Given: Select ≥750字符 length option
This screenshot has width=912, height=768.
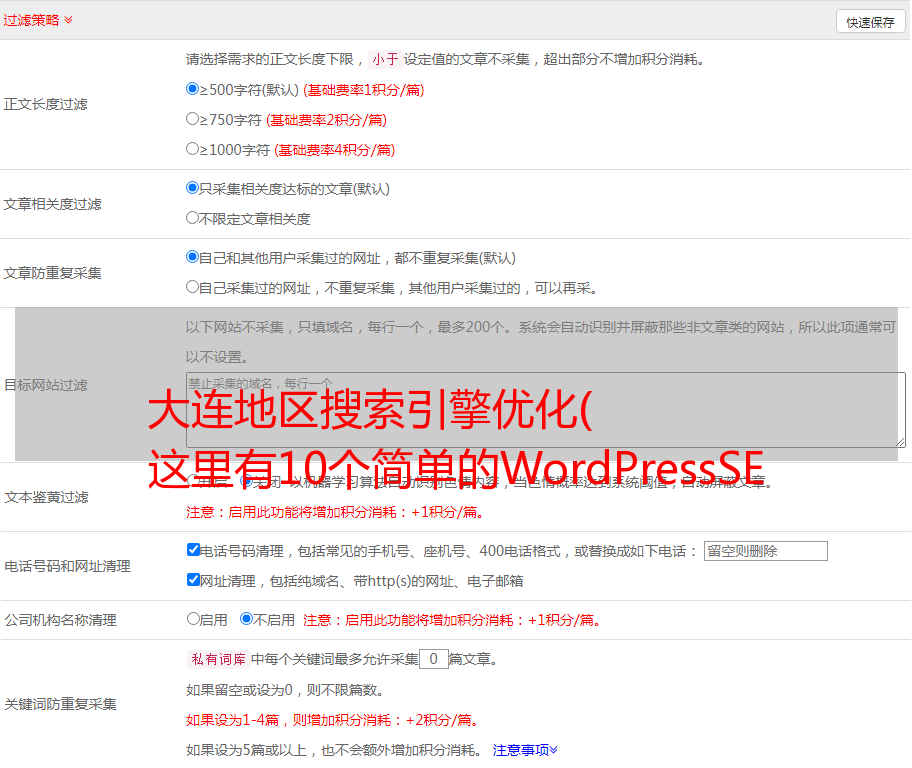Looking at the screenshot, I should (x=192, y=119).
